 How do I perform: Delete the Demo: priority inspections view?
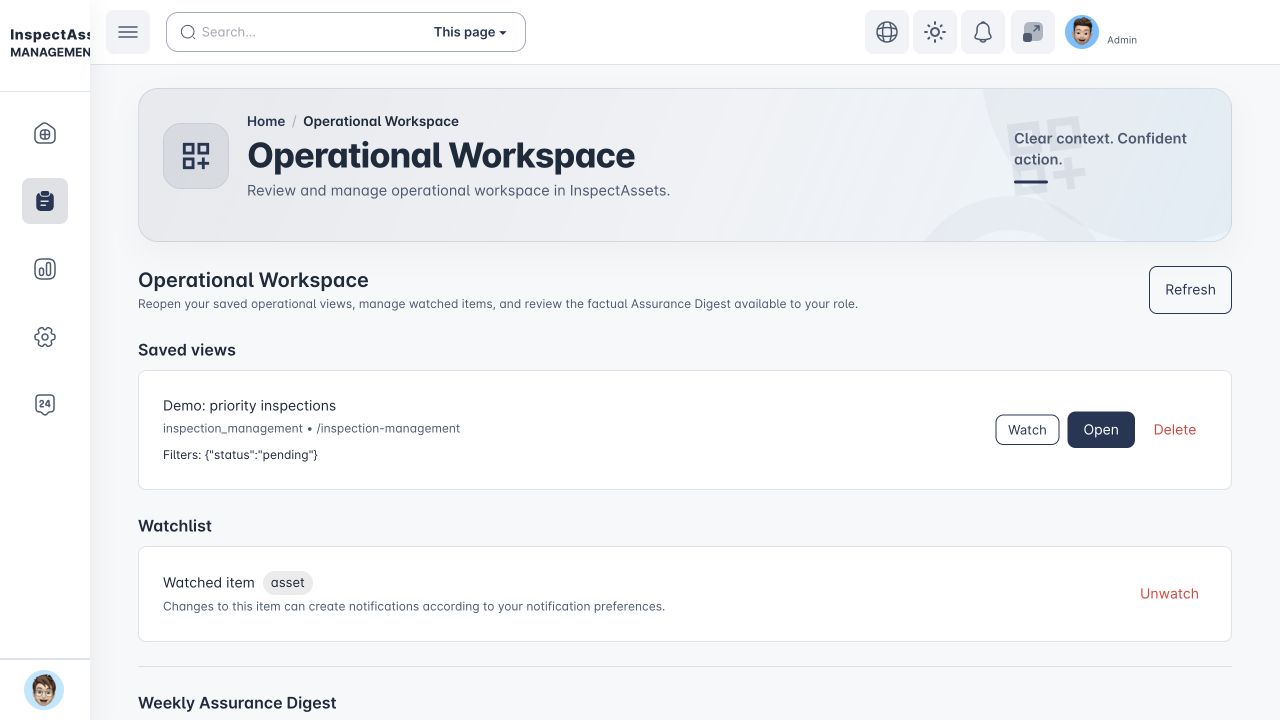point(1175,430)
